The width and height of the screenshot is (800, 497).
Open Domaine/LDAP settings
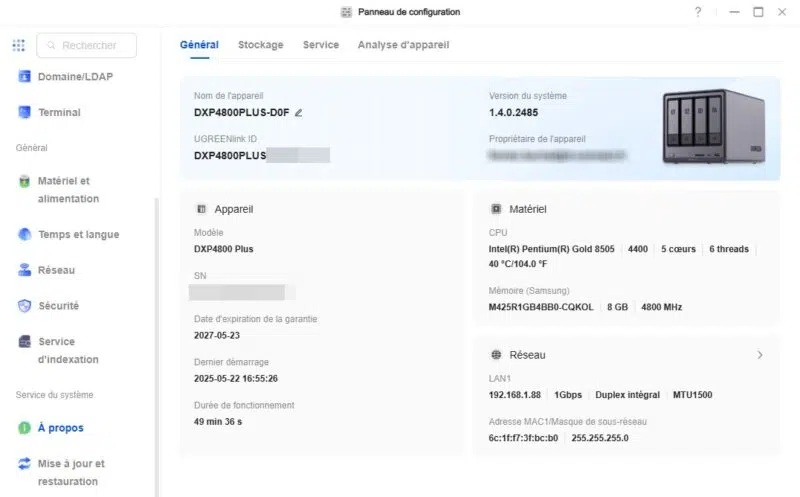76,77
